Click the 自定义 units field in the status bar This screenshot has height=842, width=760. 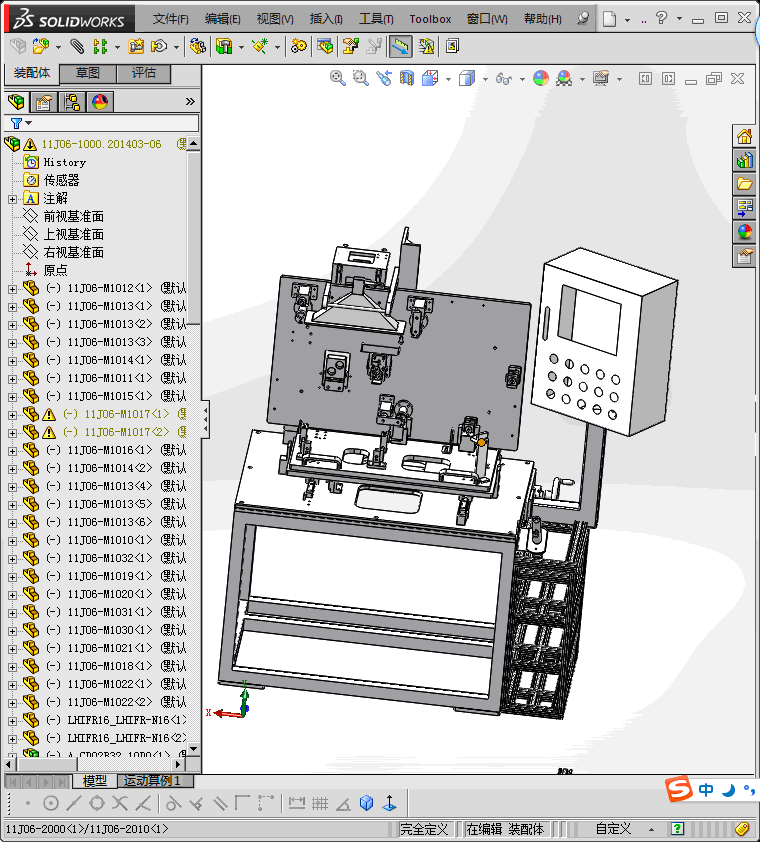613,829
